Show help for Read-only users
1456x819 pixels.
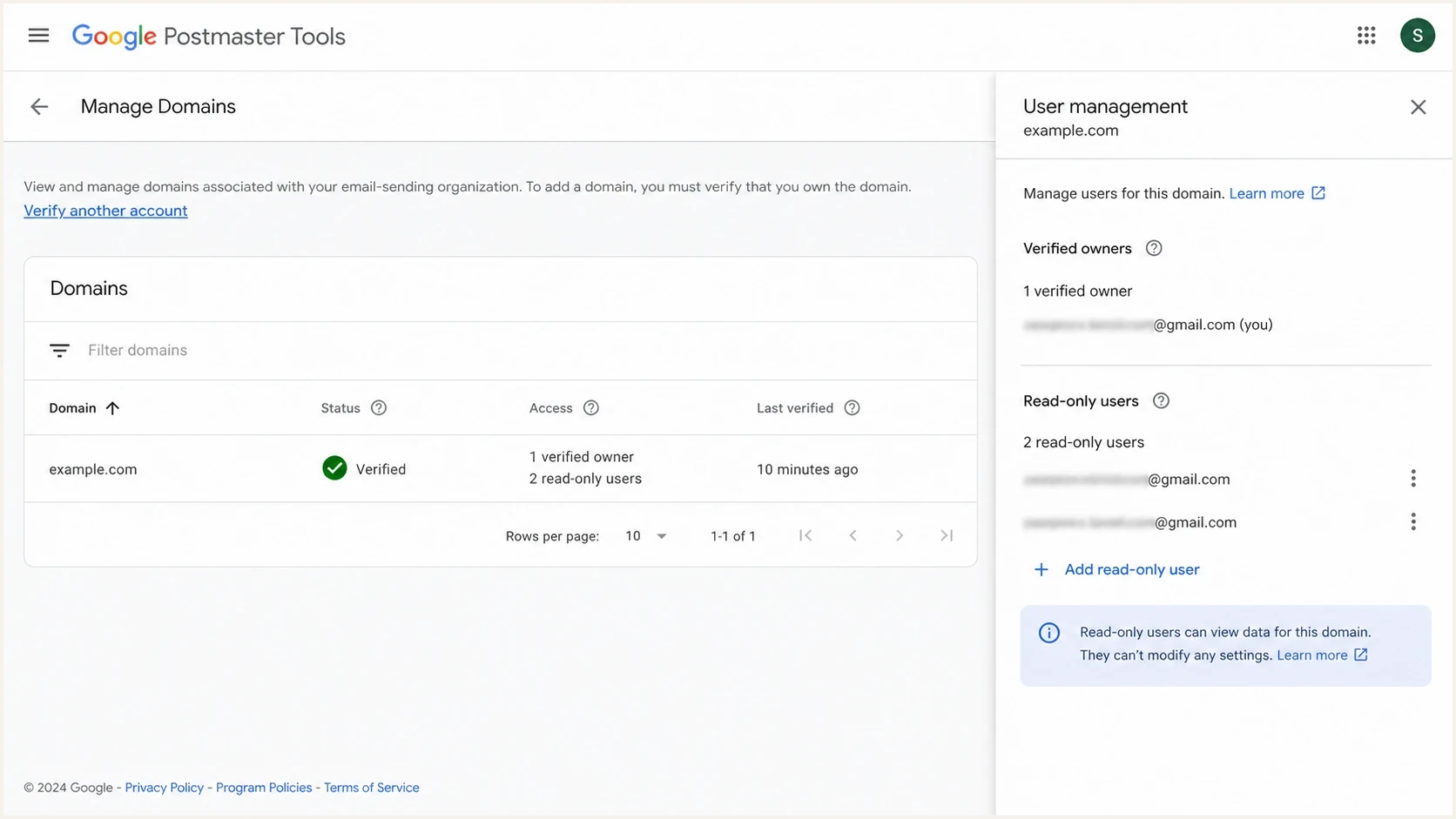tap(1161, 401)
